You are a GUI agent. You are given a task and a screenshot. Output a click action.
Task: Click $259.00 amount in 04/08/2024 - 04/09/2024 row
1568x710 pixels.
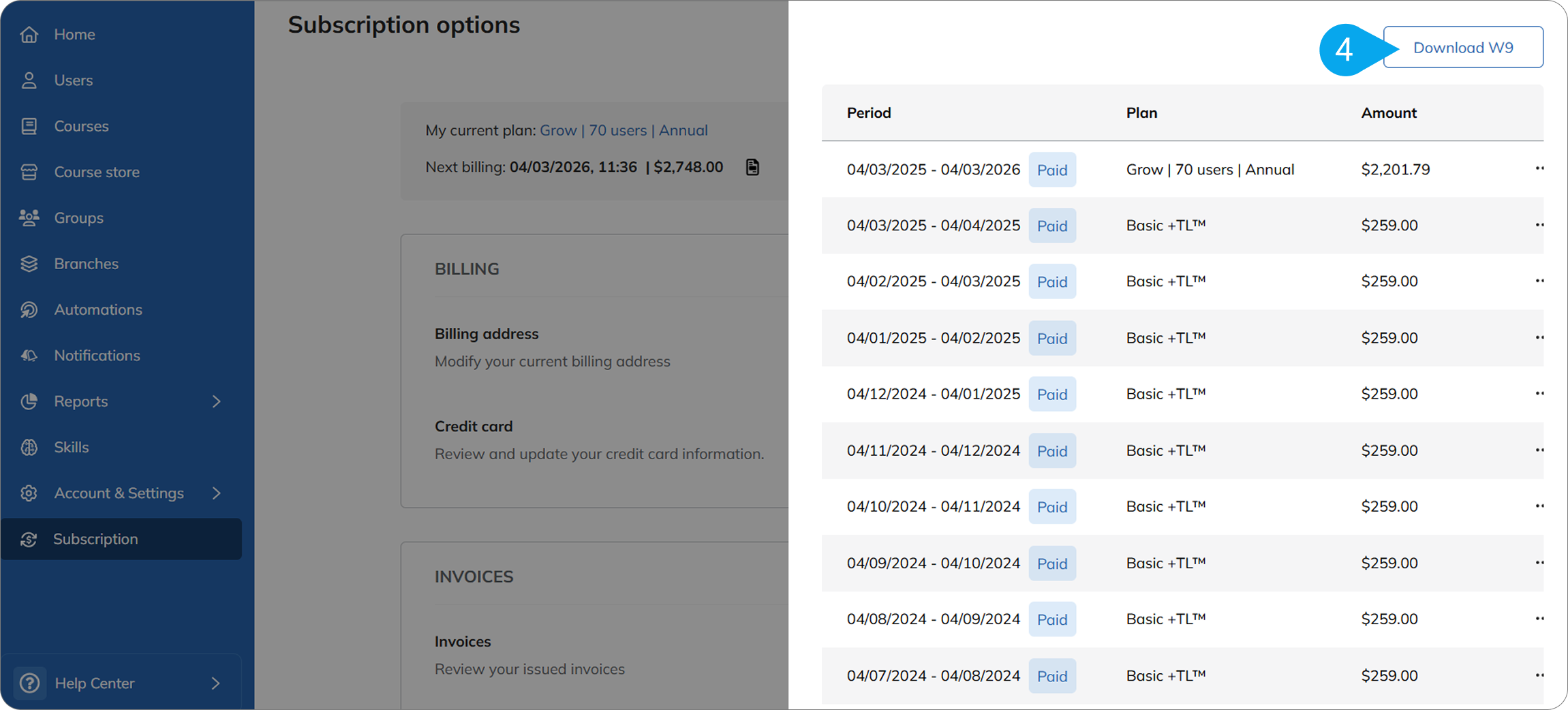pos(1389,619)
